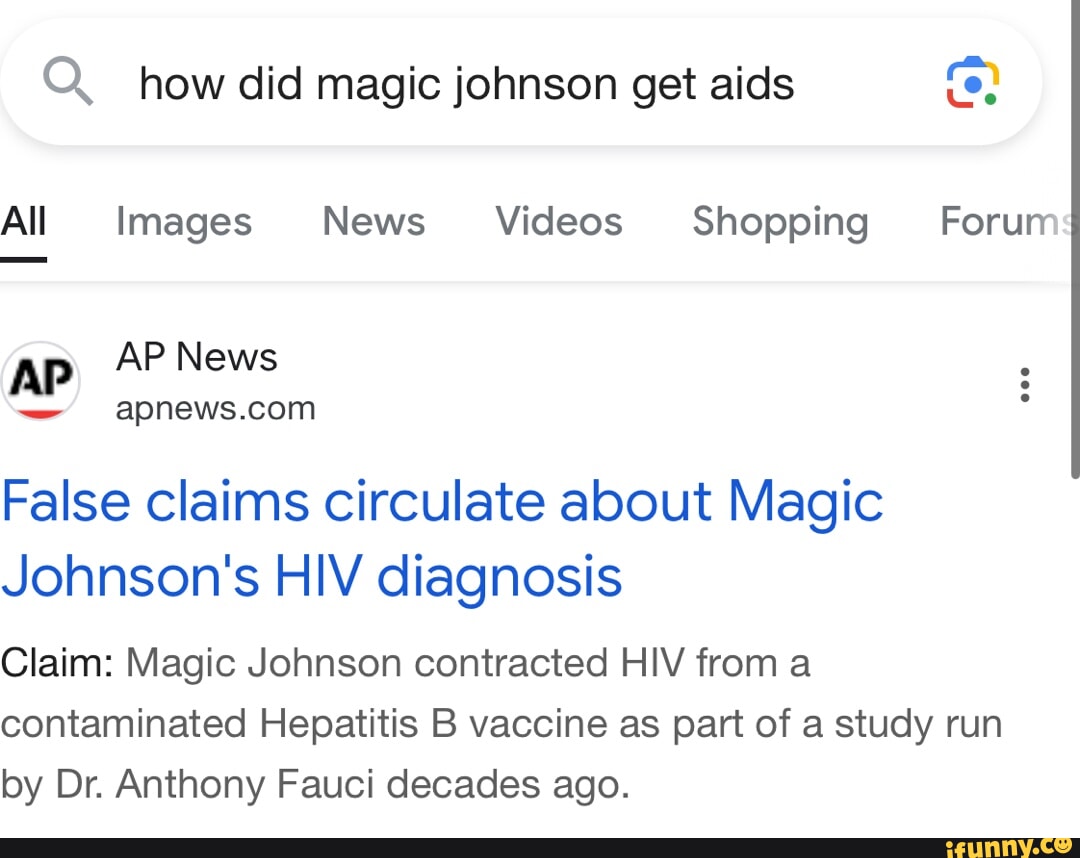The height and width of the screenshot is (858, 1080).
Task: Click the Johnson's HIV diagnosis headline line
Action: click(312, 577)
